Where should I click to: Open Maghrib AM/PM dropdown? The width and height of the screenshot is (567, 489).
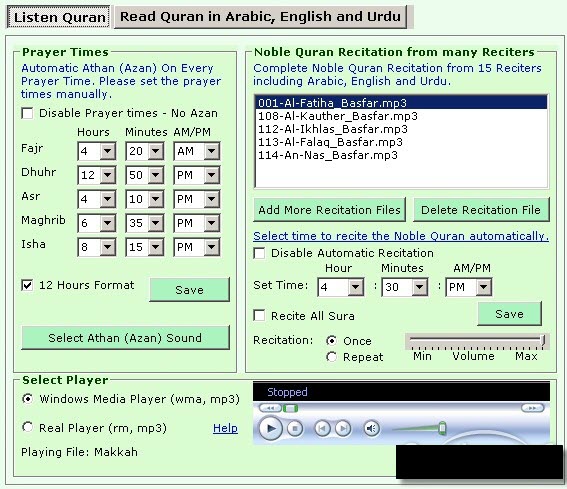(x=212, y=223)
